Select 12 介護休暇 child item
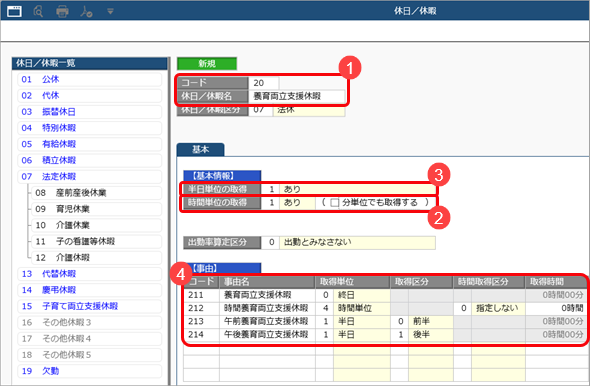 (x=96, y=257)
